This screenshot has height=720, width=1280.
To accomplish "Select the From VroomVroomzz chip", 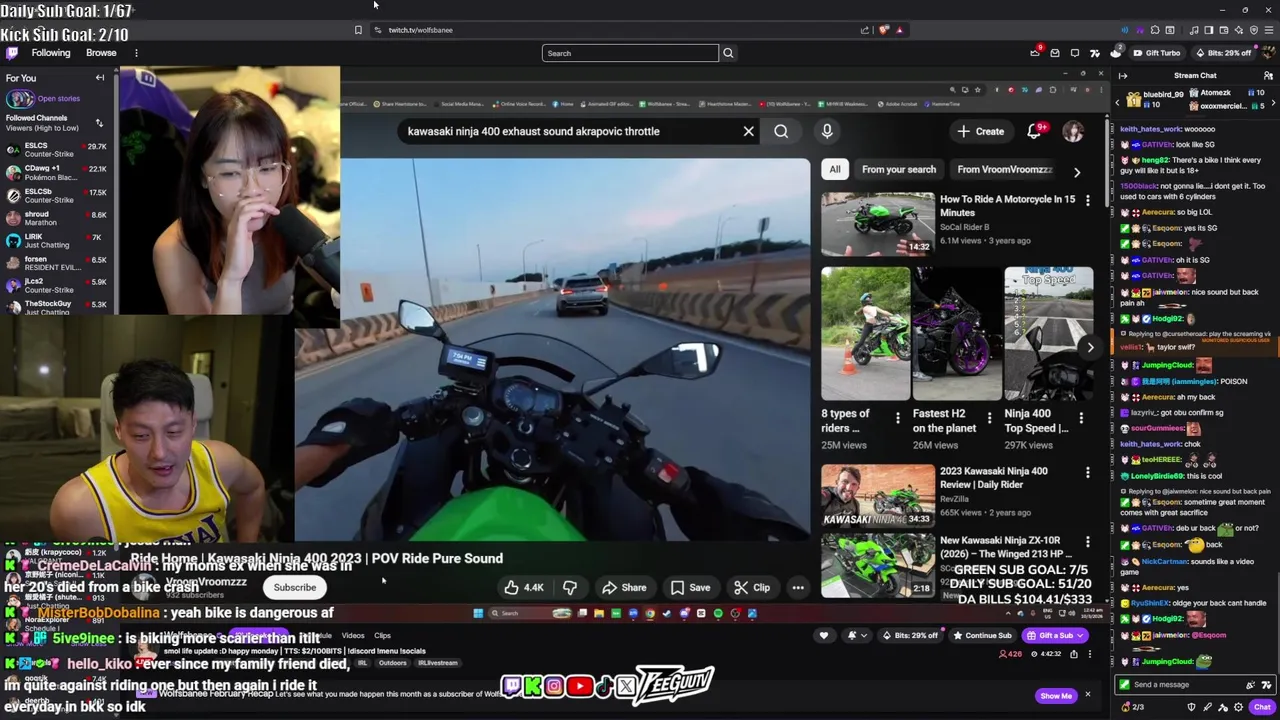I will click(1005, 169).
